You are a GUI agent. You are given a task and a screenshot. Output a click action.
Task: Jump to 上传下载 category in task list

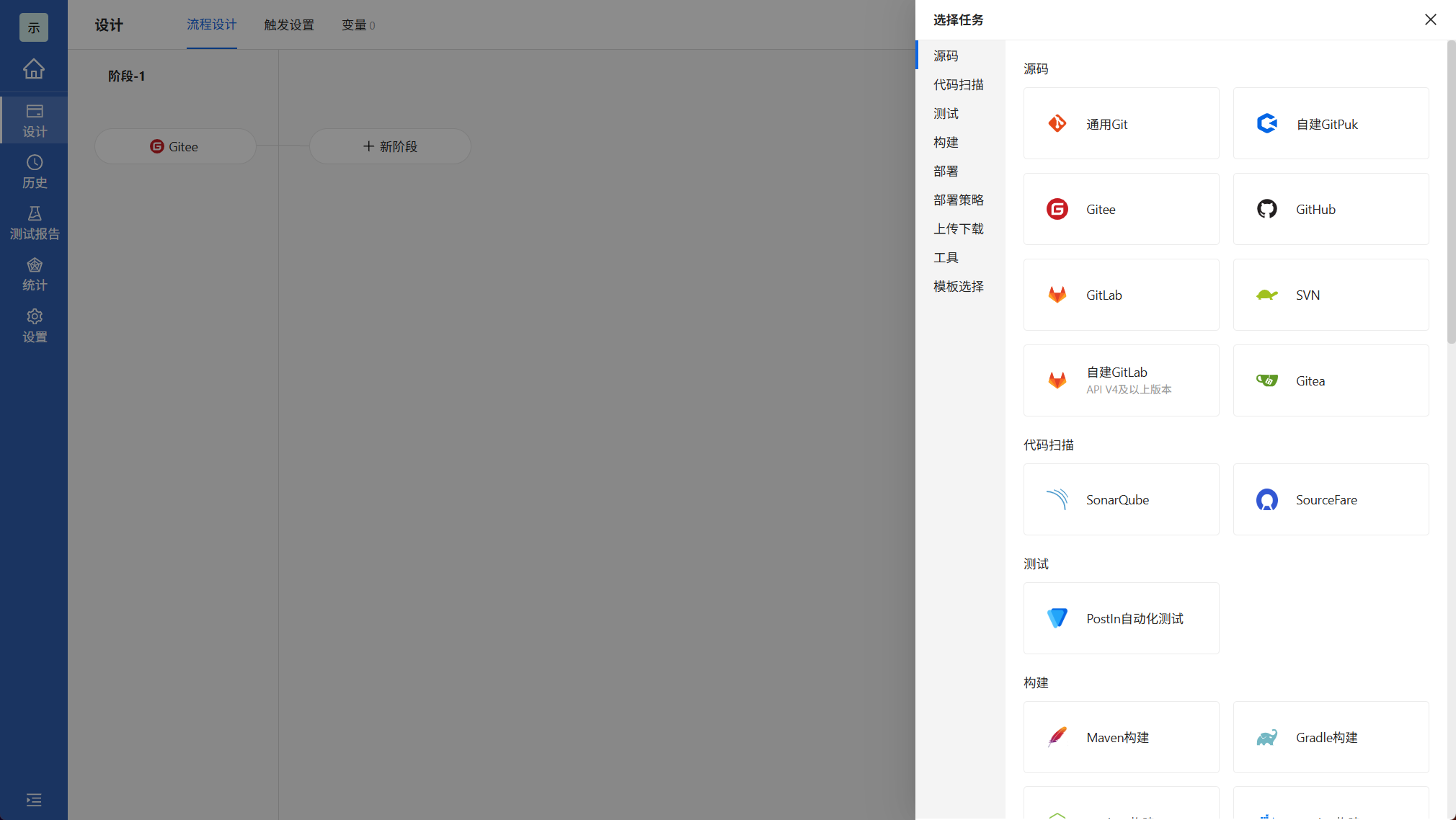(959, 228)
